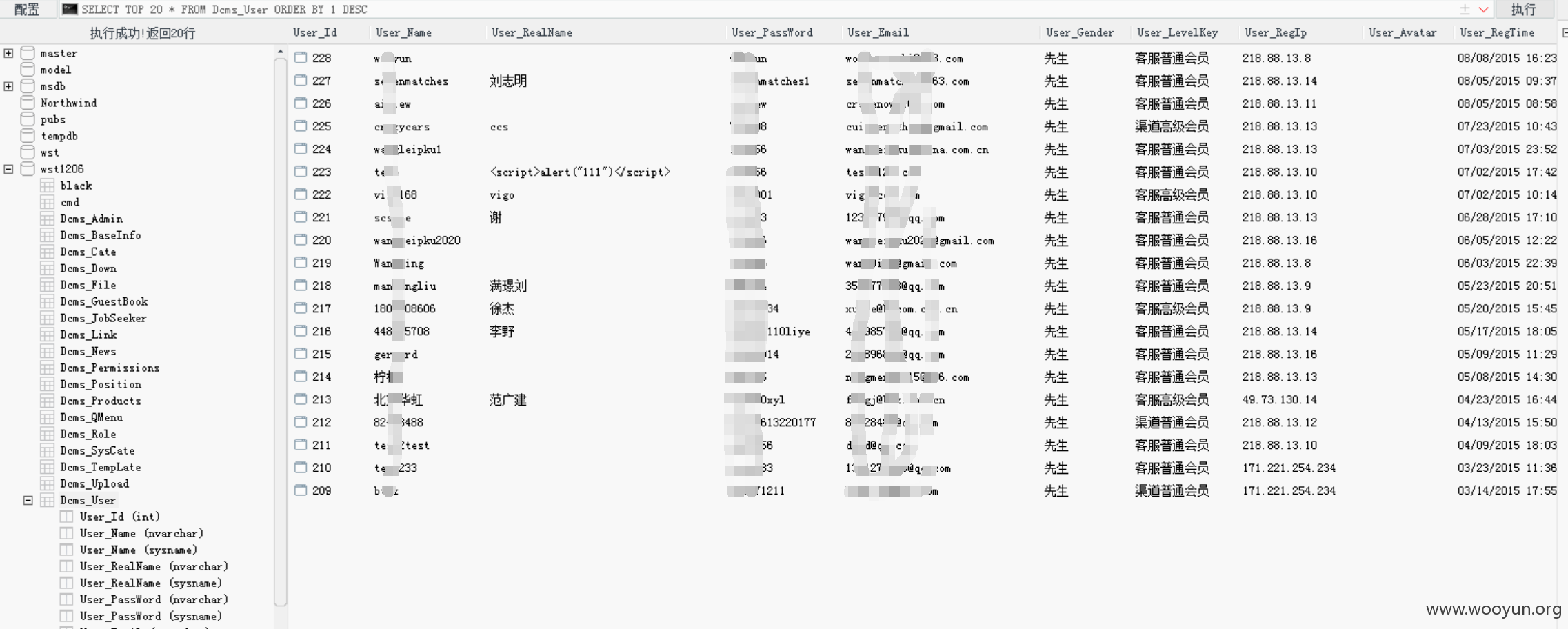Click the terminal icon before the SQL query
Viewport: 1568px width, 629px height.
click(x=70, y=9)
